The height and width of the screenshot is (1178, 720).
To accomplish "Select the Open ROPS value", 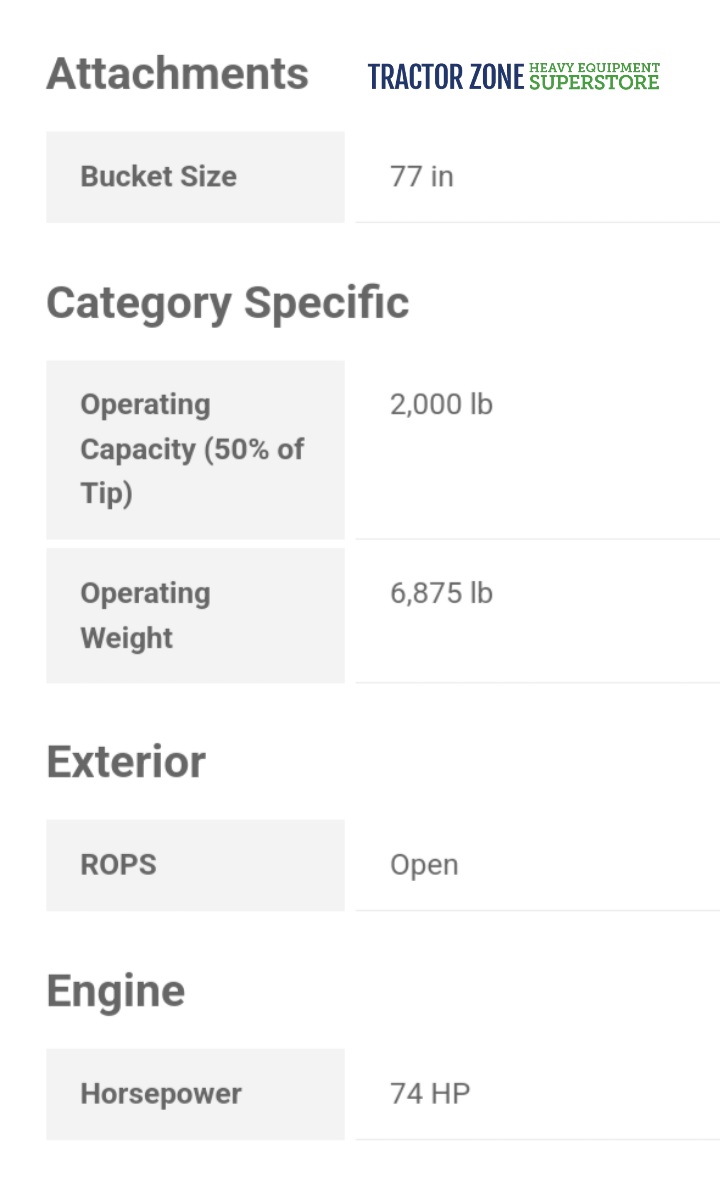I will point(424,865).
